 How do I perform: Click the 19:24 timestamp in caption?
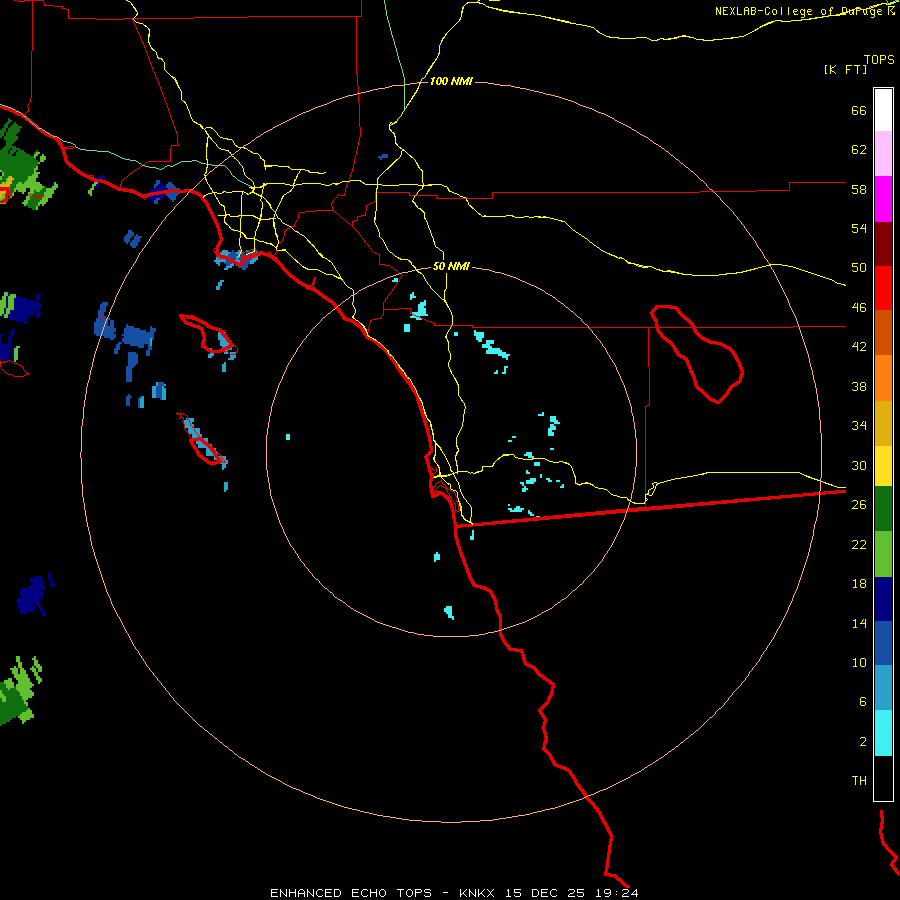coord(615,893)
